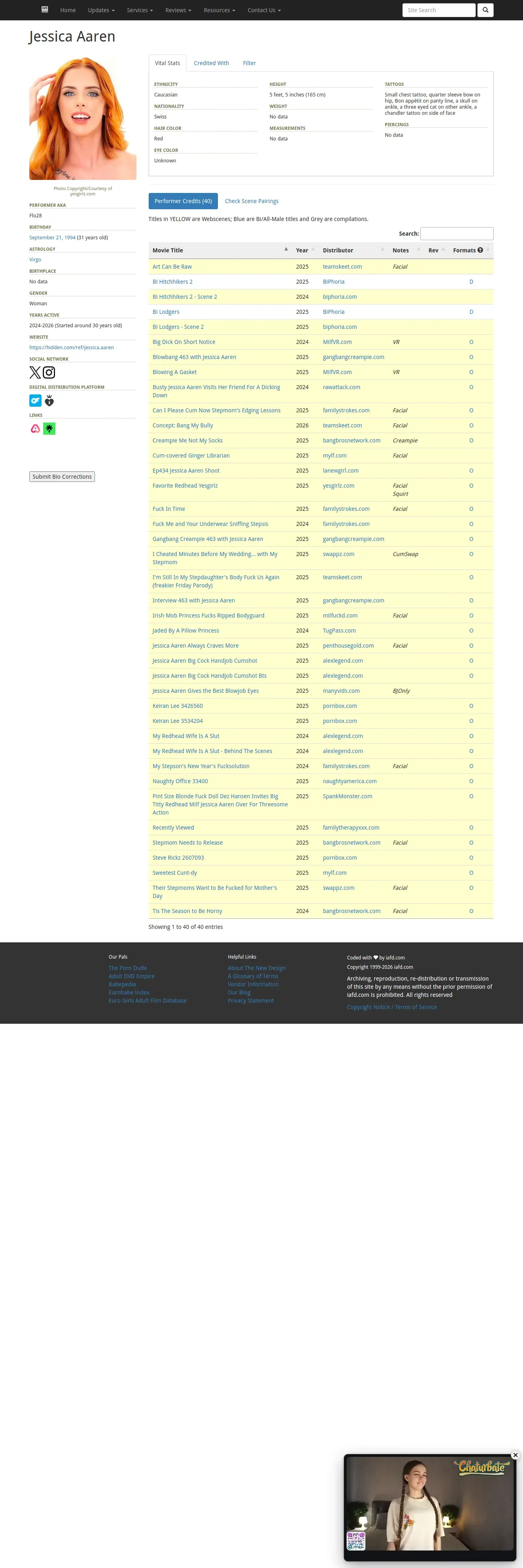523x1568 pixels.
Task: Close the Chaturbate popup ad
Action: (515, 1455)
